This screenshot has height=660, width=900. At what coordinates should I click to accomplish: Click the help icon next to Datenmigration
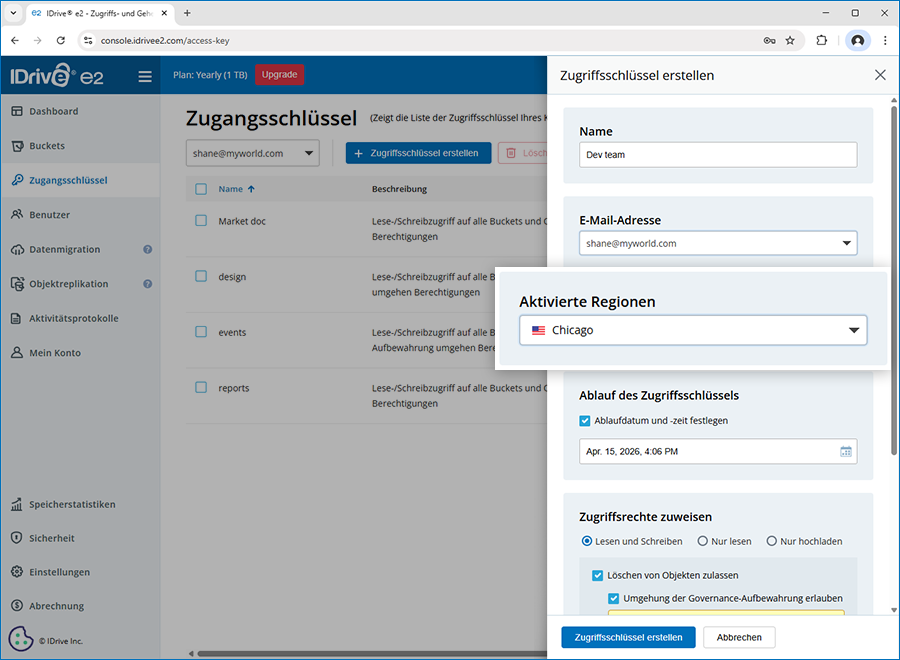(x=147, y=250)
